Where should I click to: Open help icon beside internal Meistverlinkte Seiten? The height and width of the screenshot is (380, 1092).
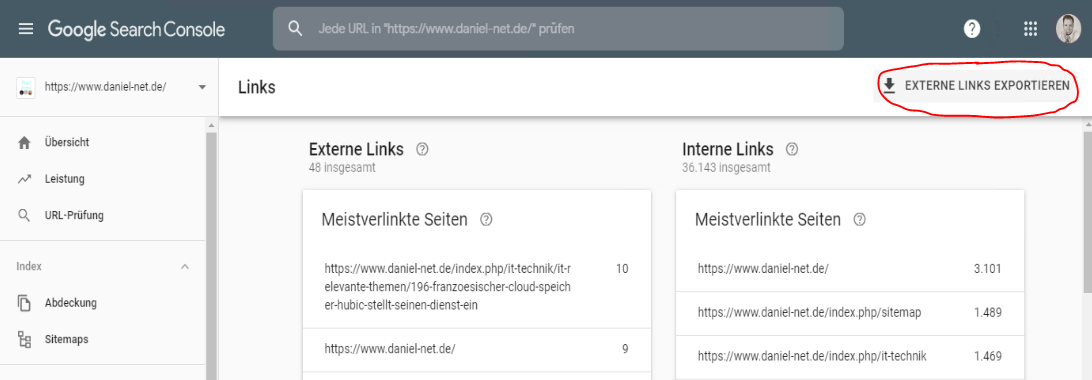(x=860, y=220)
